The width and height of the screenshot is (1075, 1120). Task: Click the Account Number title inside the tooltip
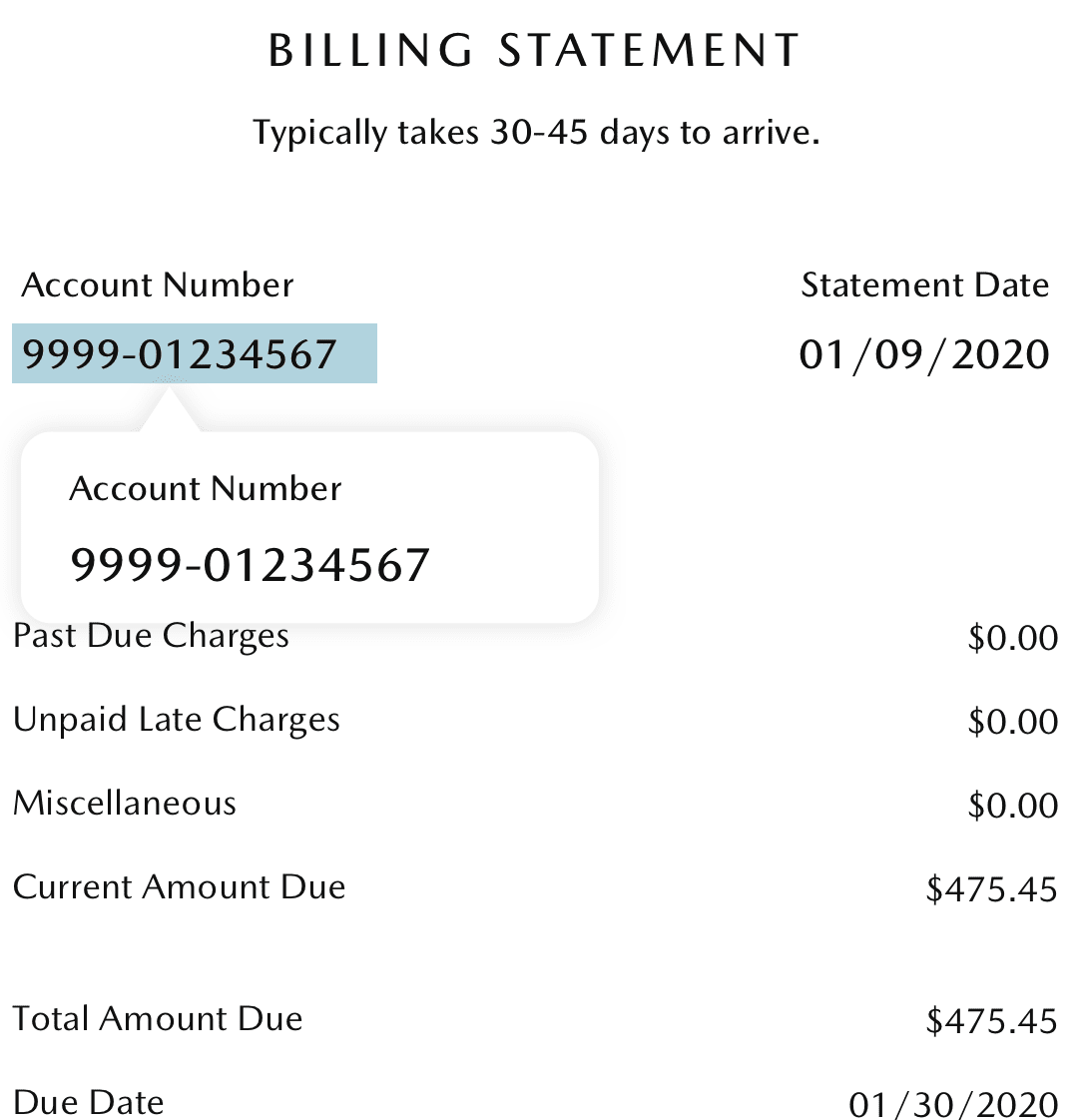click(206, 489)
